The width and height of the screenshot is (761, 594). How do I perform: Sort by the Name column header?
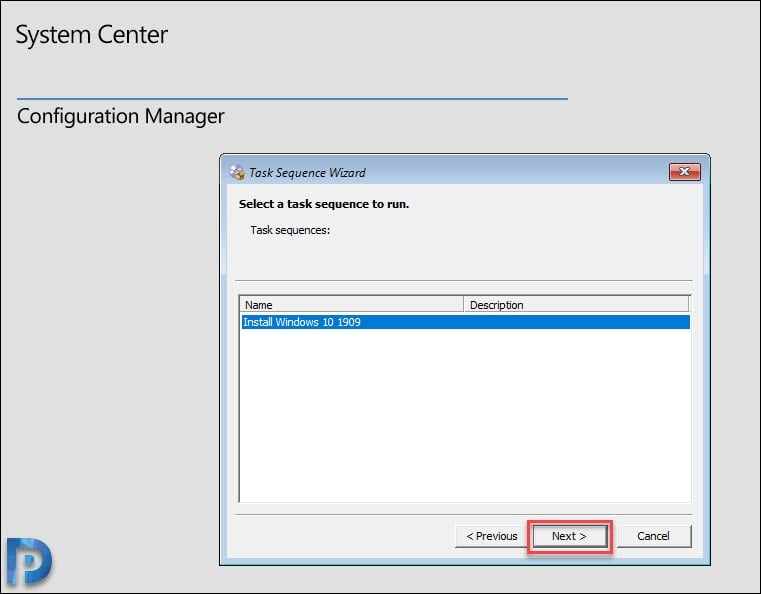[351, 305]
